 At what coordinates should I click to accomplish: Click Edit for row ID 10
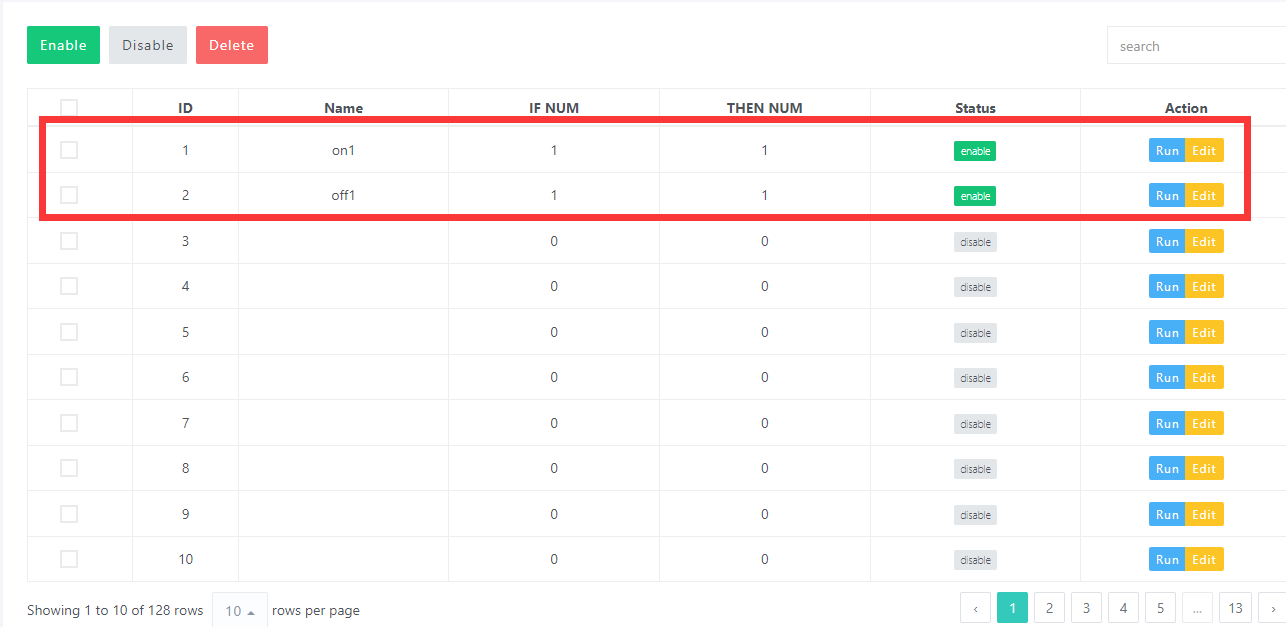(1204, 560)
